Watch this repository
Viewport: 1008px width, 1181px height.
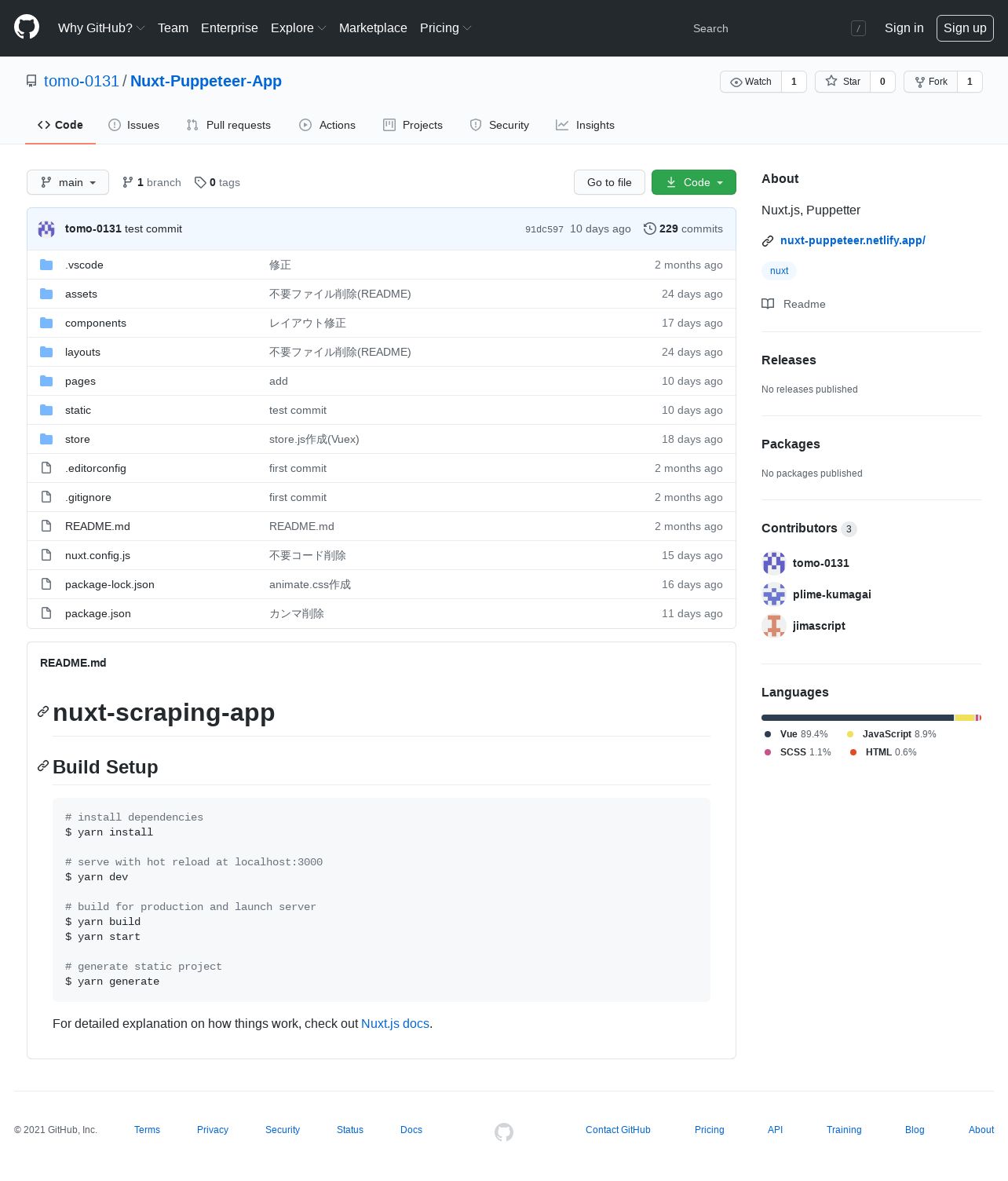pos(751,82)
